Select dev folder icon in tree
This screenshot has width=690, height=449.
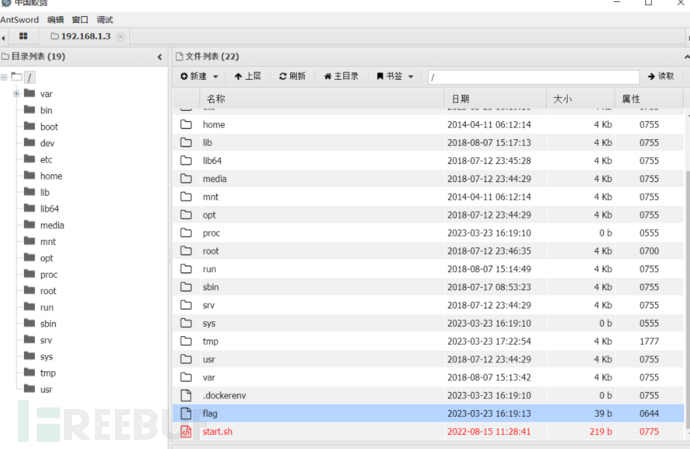pyautogui.click(x=29, y=142)
